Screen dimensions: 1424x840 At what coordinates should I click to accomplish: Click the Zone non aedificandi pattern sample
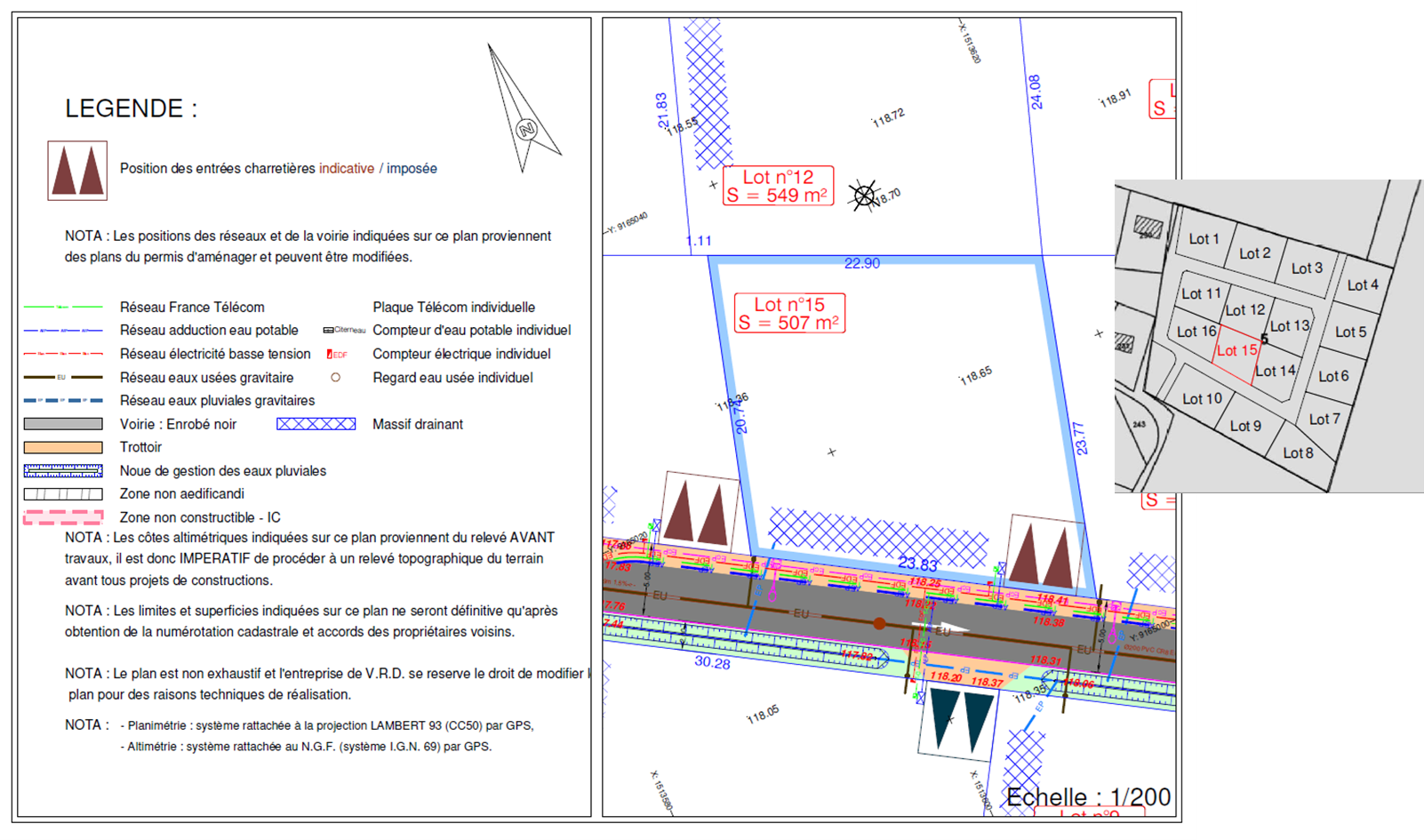tap(63, 494)
